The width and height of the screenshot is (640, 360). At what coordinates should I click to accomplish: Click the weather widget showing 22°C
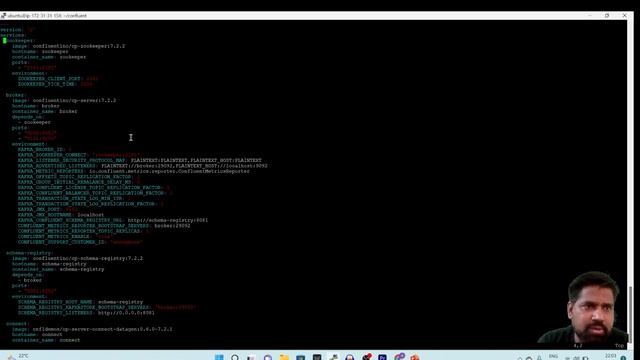coord(18,356)
